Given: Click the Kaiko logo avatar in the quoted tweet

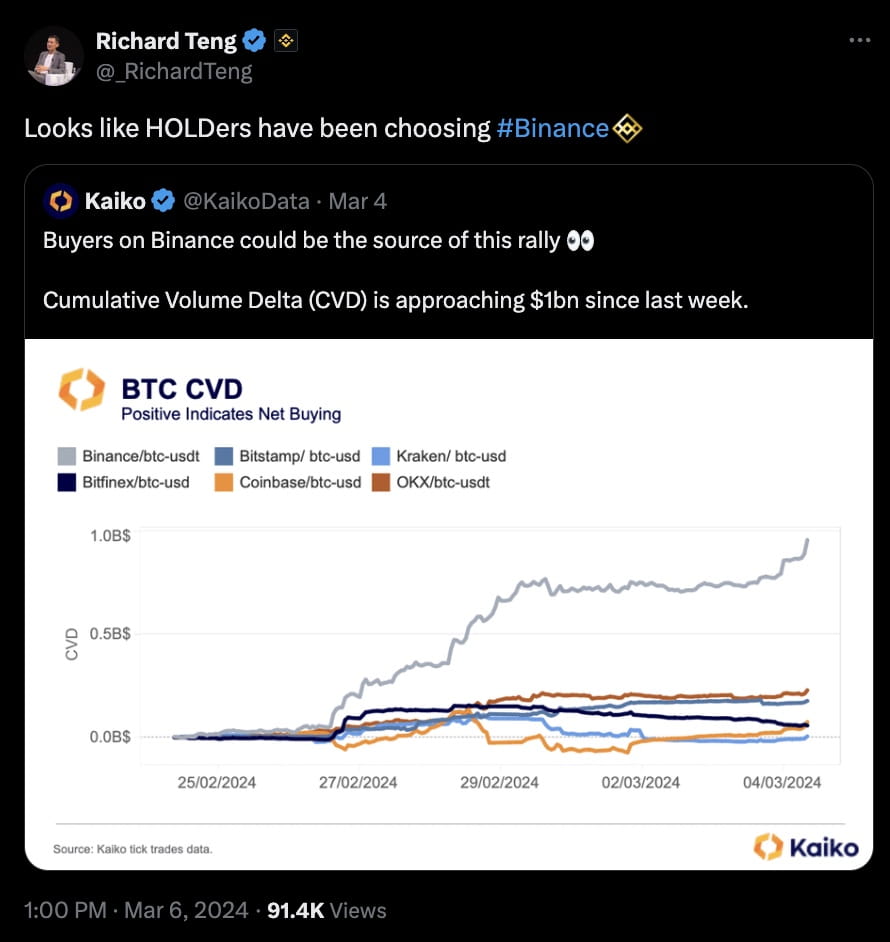Looking at the screenshot, I should click(x=61, y=200).
